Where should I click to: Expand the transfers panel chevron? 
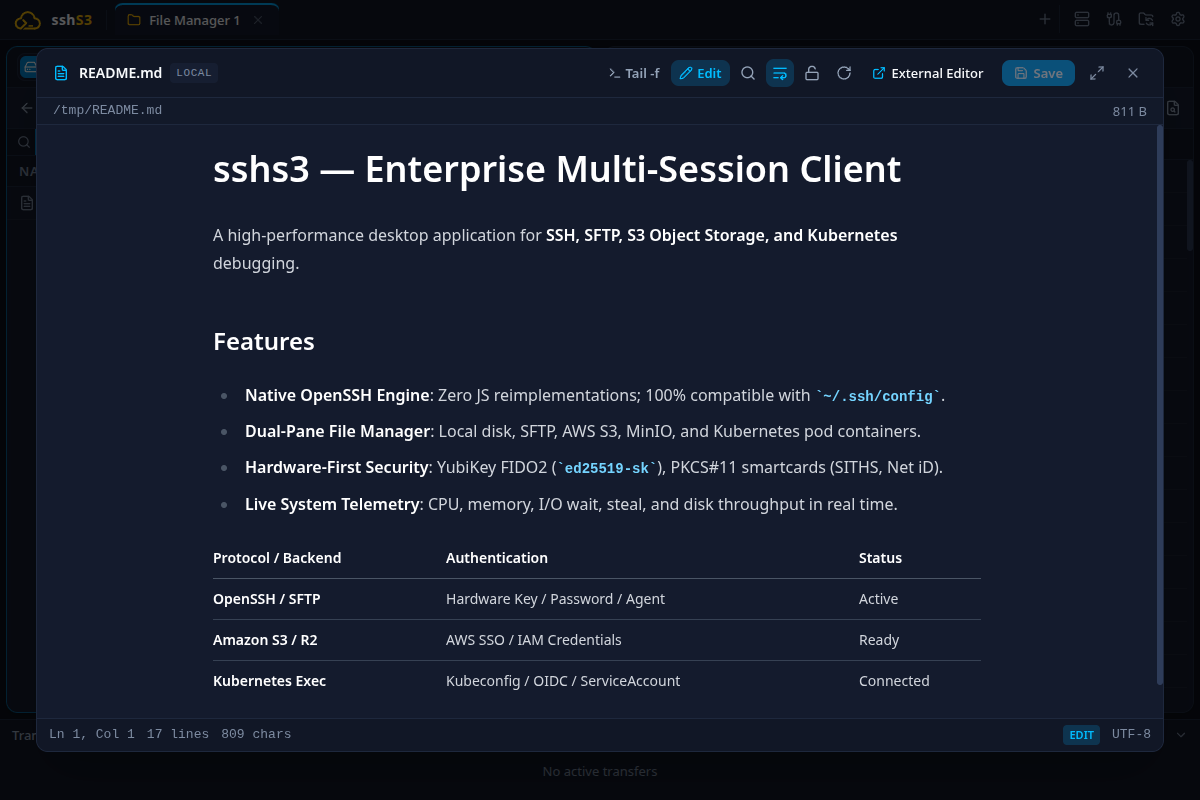1180,735
